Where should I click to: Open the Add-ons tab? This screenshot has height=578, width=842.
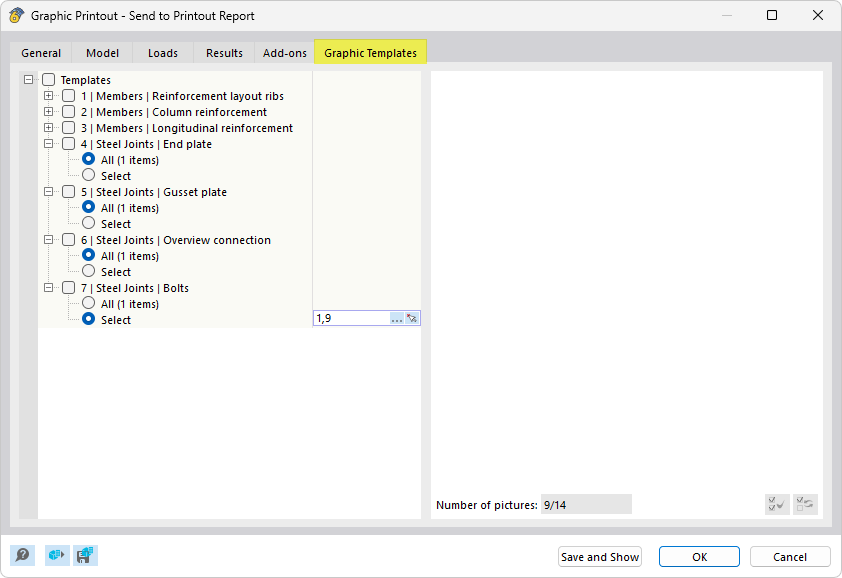284,53
